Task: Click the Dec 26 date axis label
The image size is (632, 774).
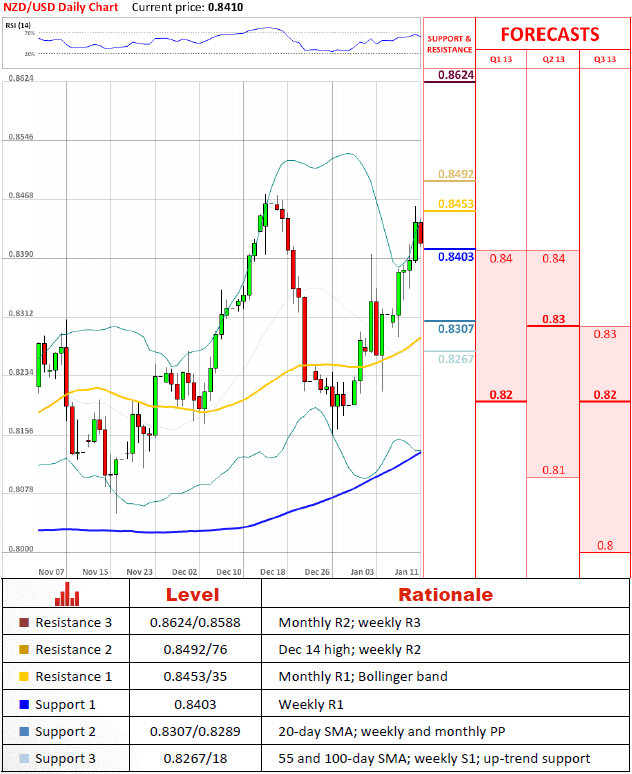Action: [x=317, y=572]
